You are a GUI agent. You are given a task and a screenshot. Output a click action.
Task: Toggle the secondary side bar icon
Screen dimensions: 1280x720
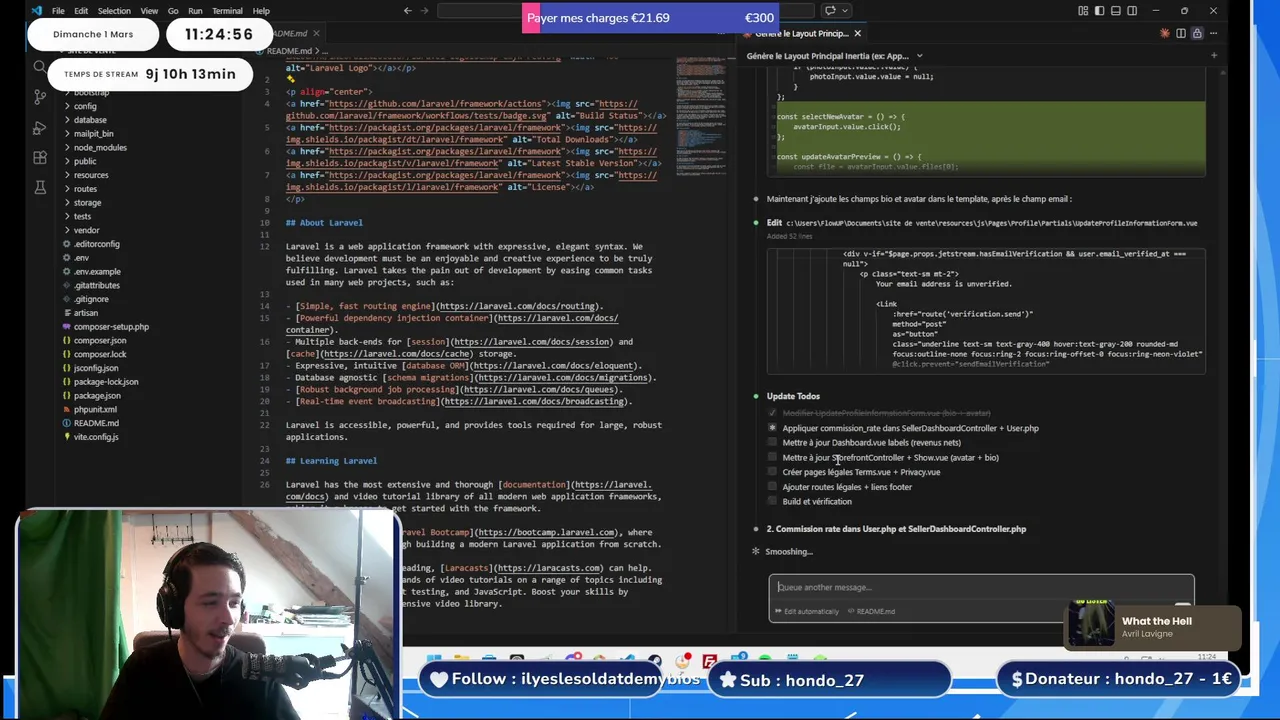[x=1132, y=11]
